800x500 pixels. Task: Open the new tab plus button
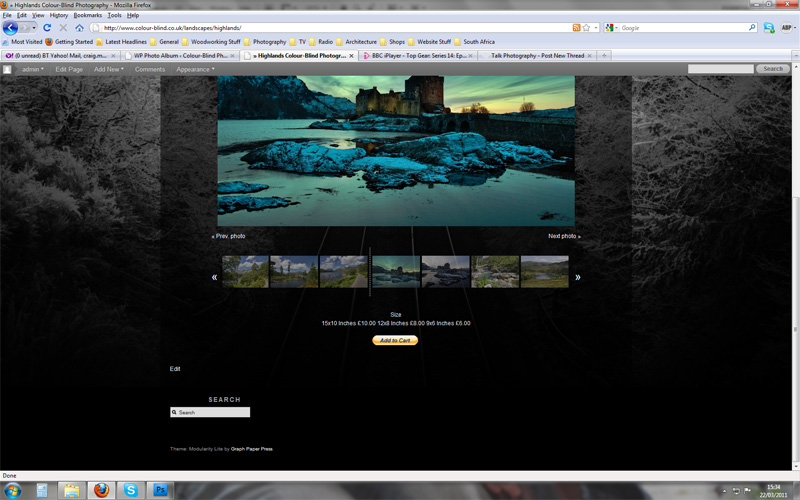pos(604,56)
